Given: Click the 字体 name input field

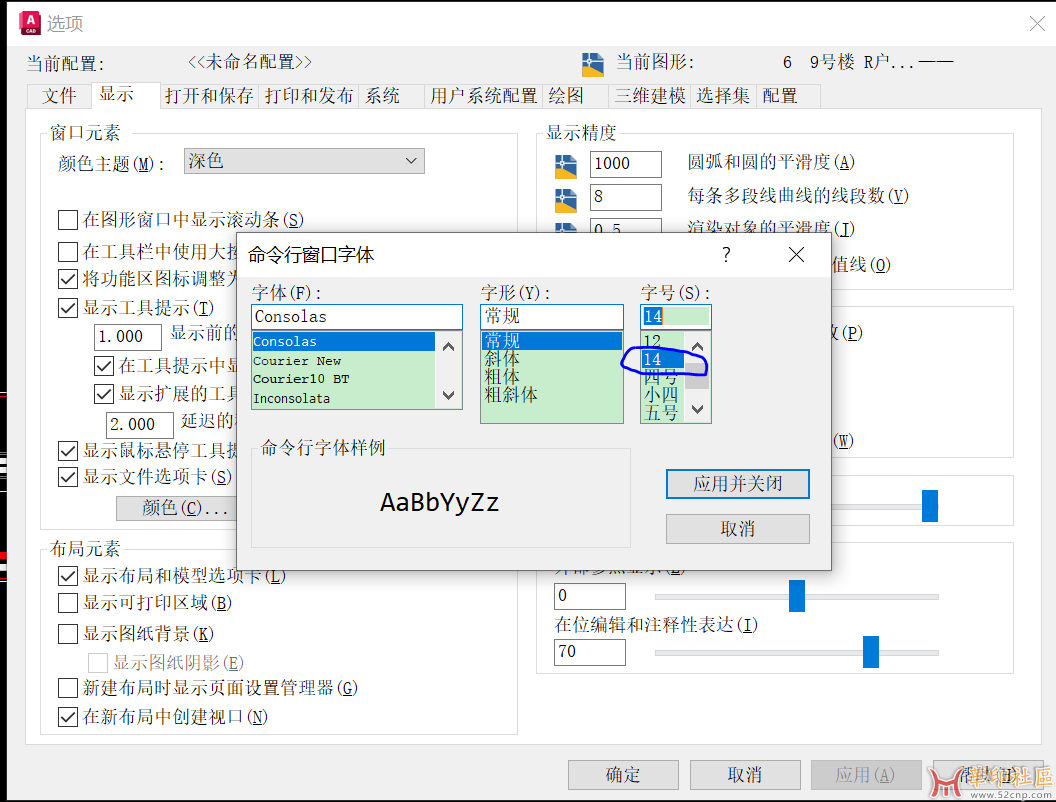Looking at the screenshot, I should pyautogui.click(x=357, y=316).
